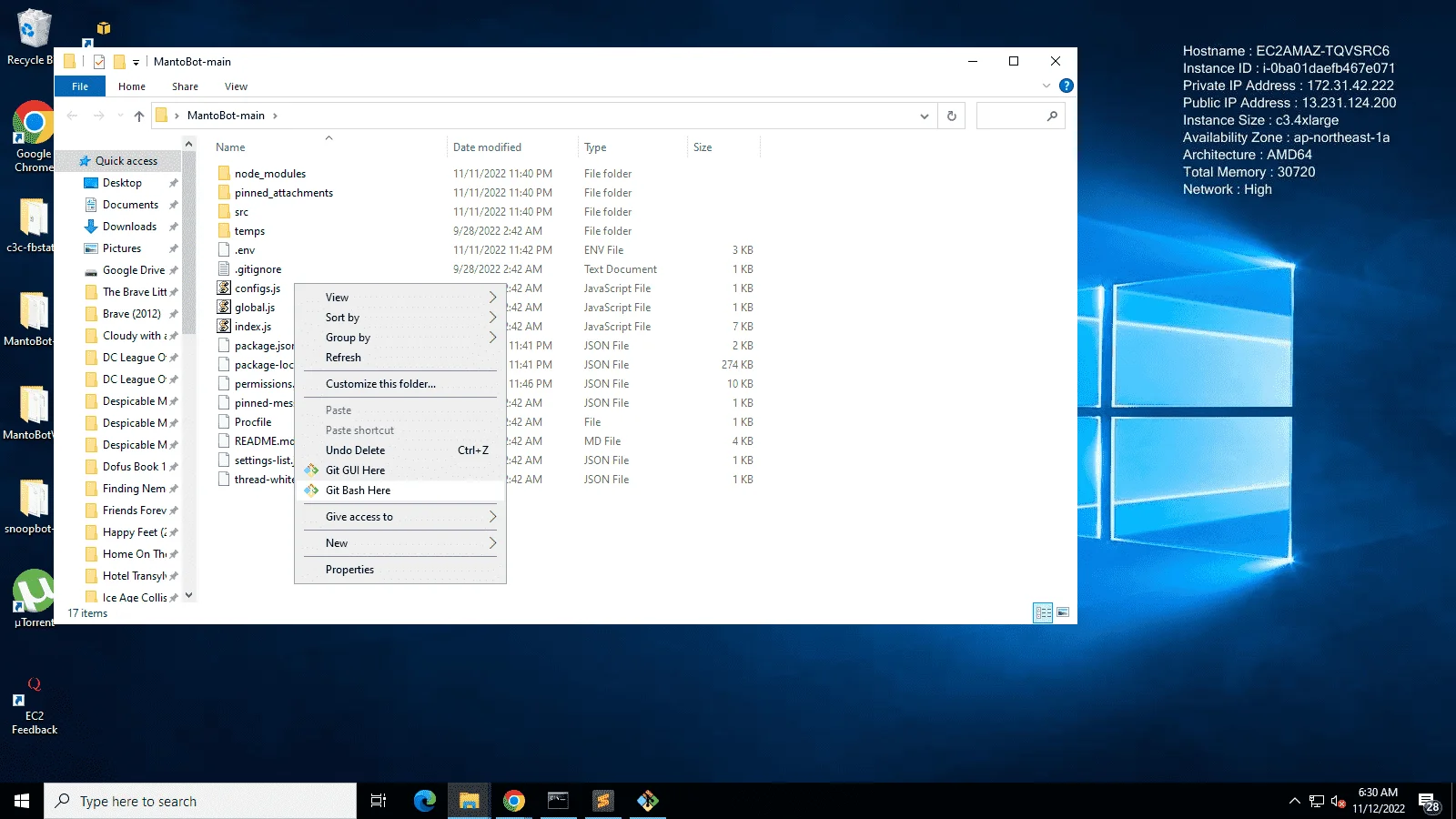This screenshot has height=819, width=1456.
Task: Open Pictures in navigation pane
Action: pyautogui.click(x=122, y=248)
